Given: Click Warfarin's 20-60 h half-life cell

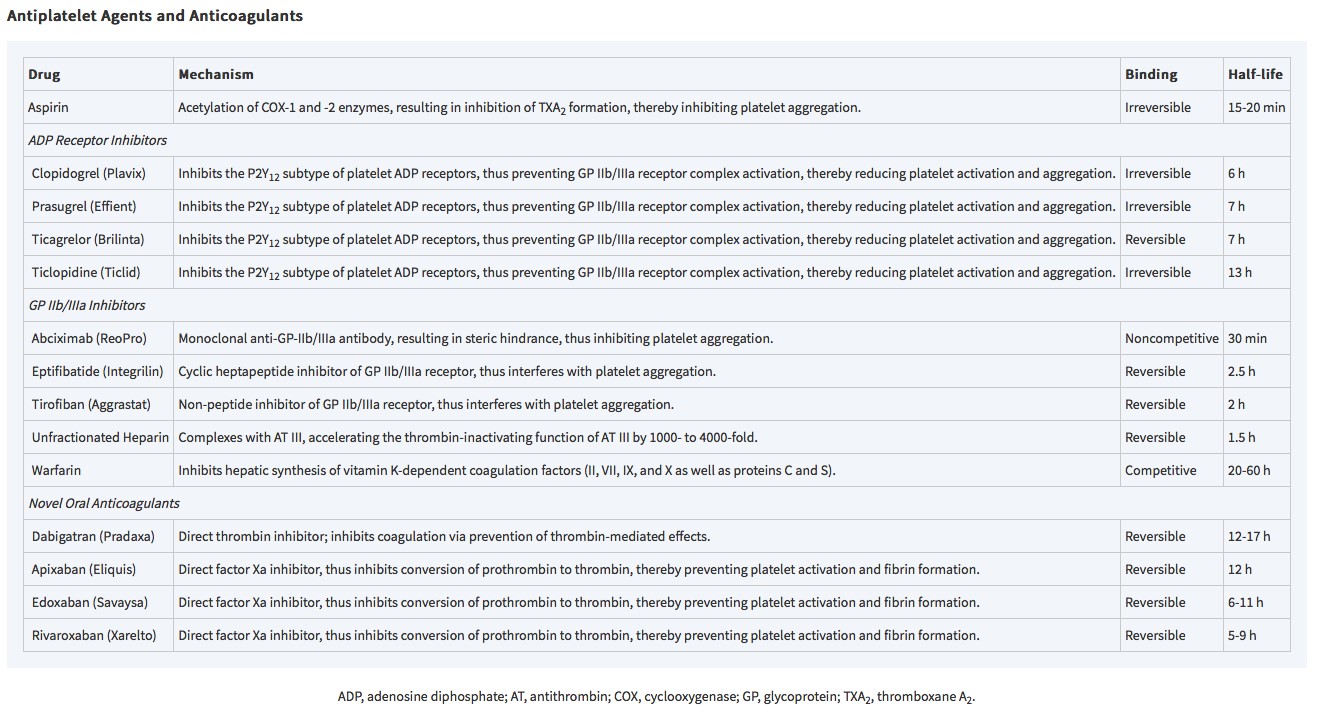Looking at the screenshot, I should pyautogui.click(x=1249, y=470).
